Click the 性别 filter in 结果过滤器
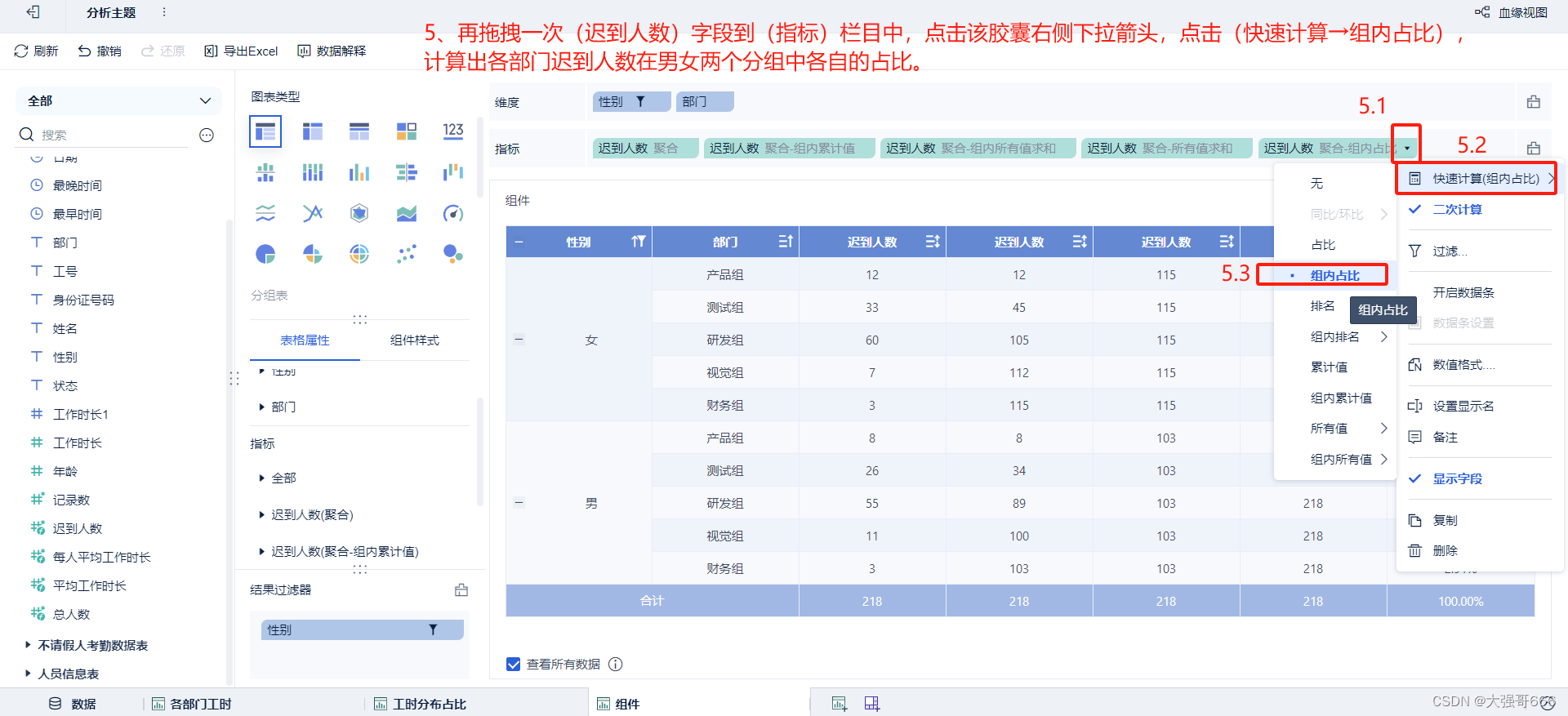The height and width of the screenshot is (716, 1568). coord(362,629)
